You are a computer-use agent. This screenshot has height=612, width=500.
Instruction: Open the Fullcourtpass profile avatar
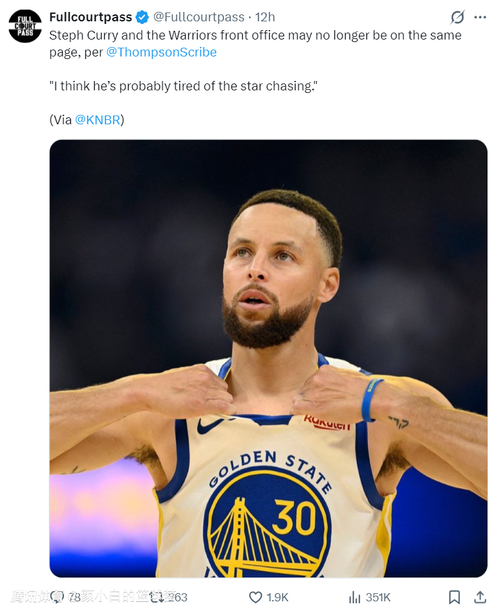pyautogui.click(x=25, y=26)
